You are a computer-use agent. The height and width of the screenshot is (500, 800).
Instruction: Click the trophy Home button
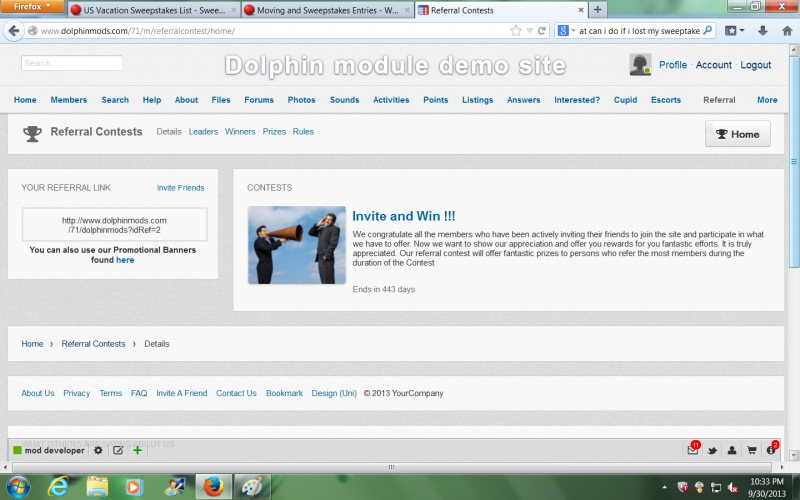click(x=738, y=134)
